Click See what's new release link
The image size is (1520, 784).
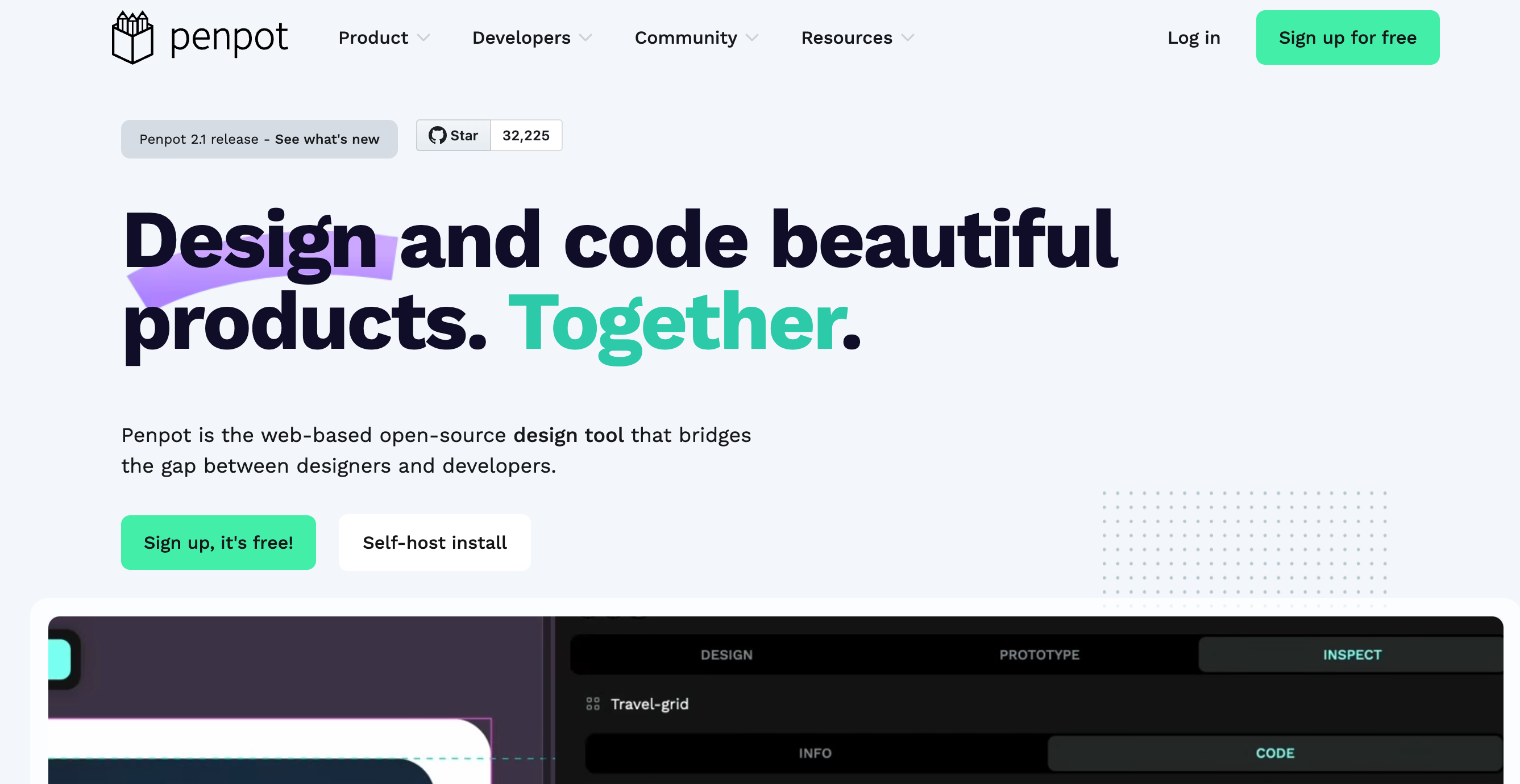[327, 138]
